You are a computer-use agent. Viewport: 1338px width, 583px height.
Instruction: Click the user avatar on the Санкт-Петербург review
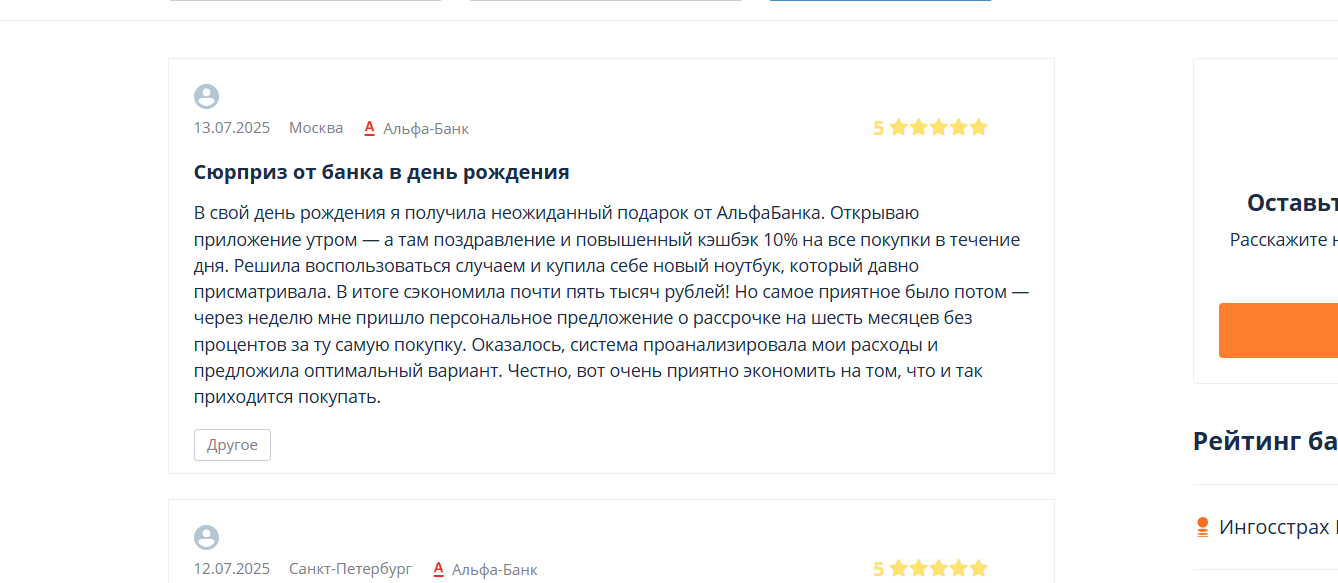pos(206,537)
